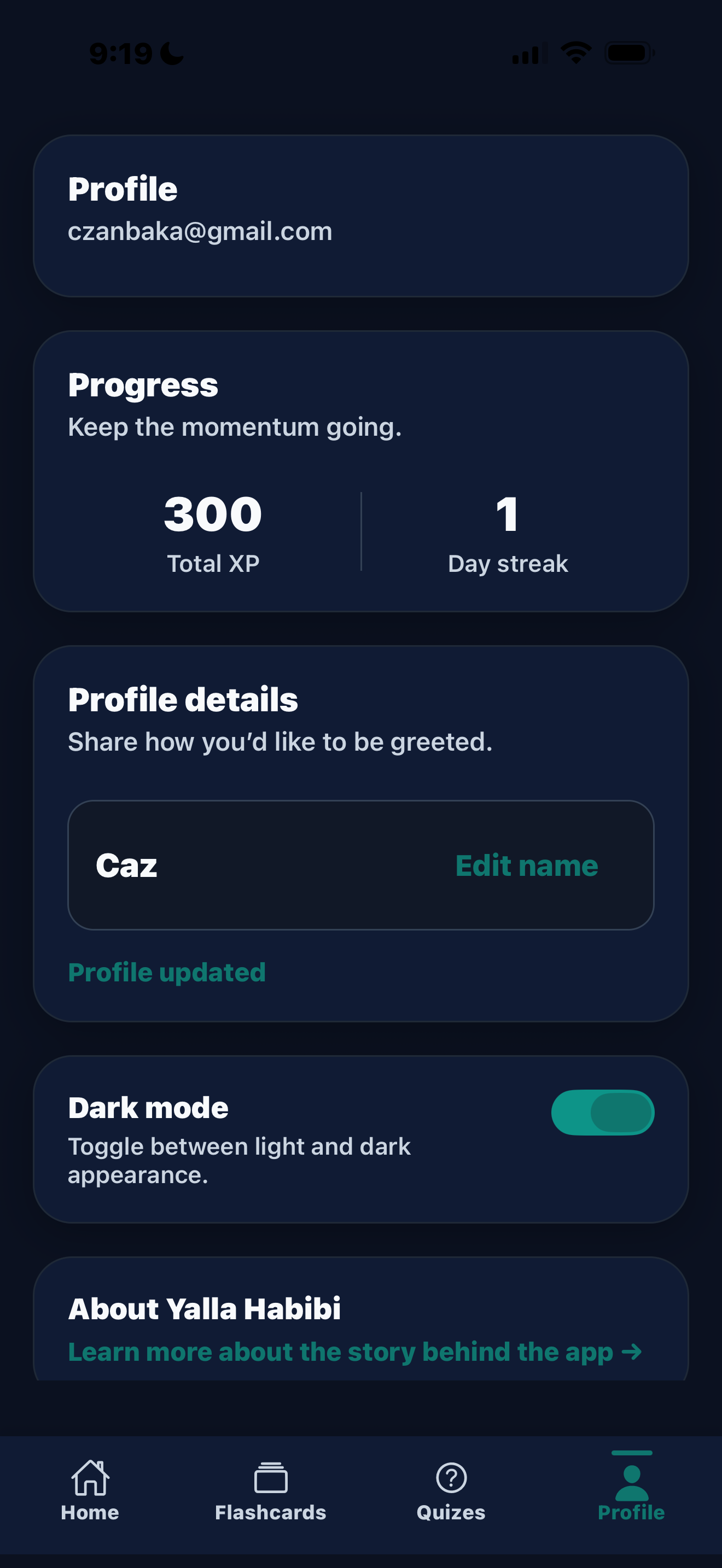Tap the czanbaka@gmail.com email text
Viewport: 722px width, 1568px height.
point(200,231)
